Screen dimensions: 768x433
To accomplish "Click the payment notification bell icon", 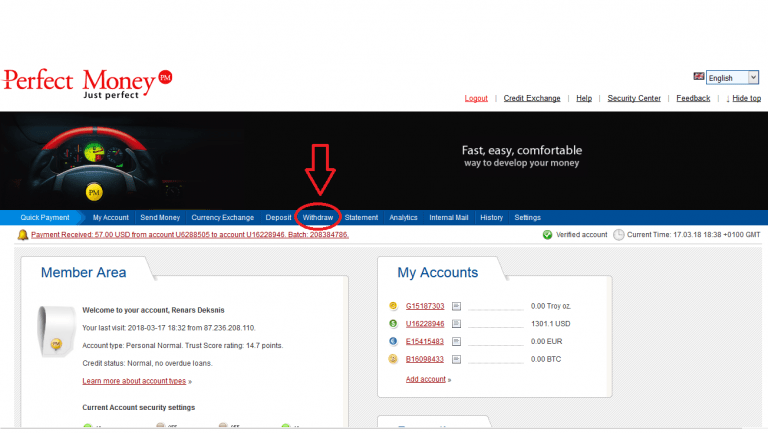I will click(x=23, y=235).
